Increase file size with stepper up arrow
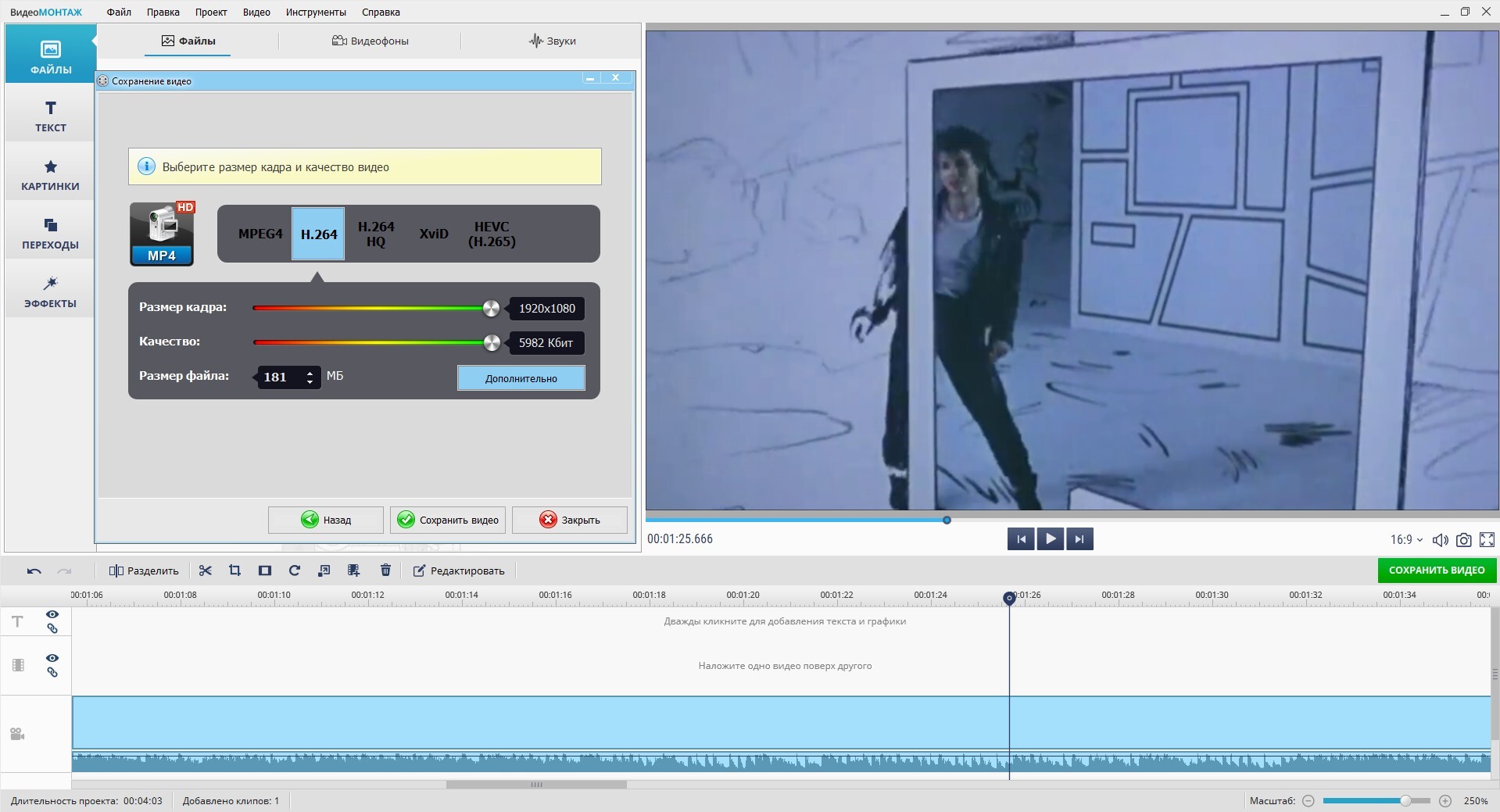1500x812 pixels. click(x=310, y=372)
